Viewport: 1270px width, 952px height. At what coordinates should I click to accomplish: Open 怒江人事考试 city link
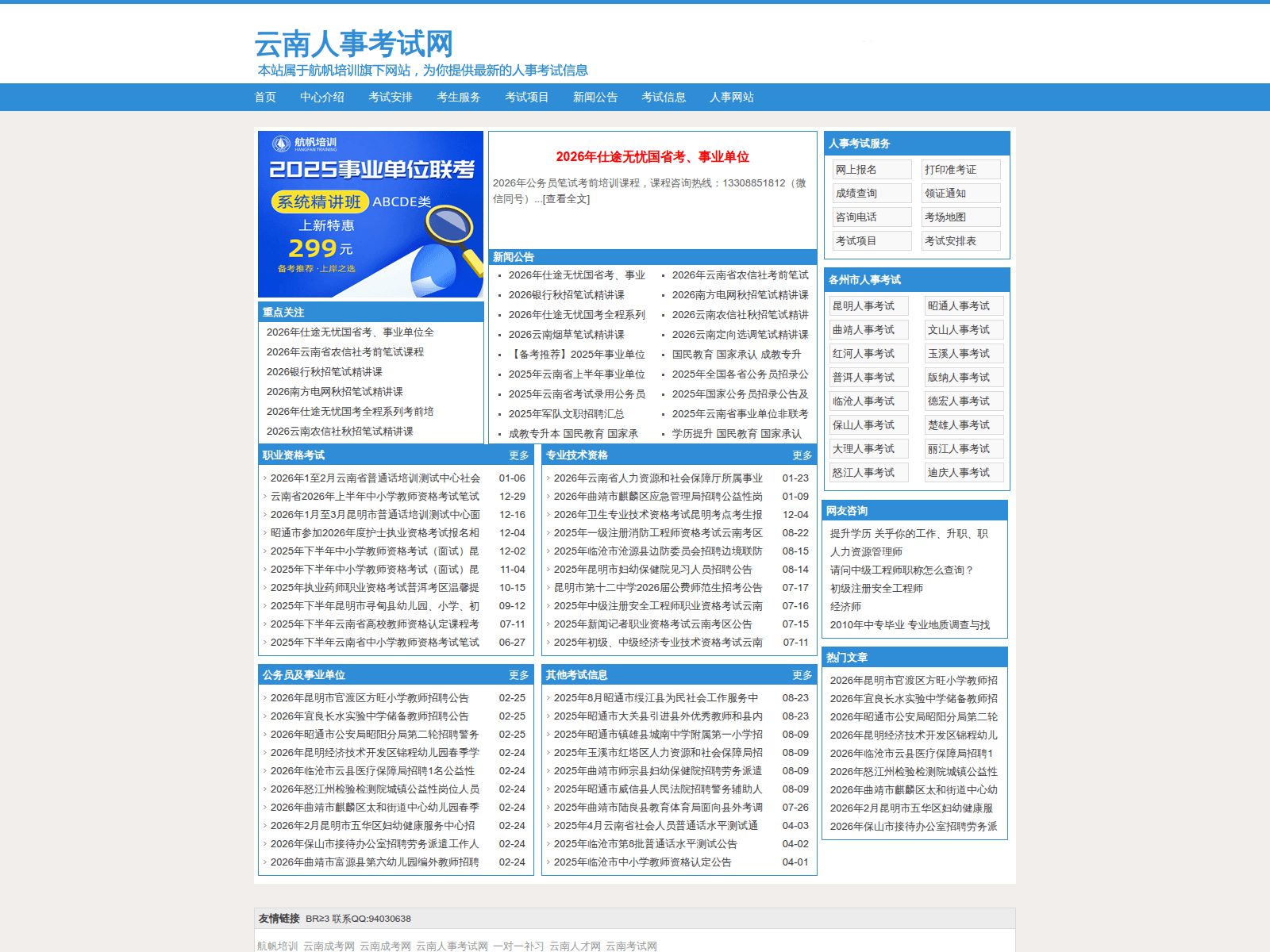(x=868, y=473)
